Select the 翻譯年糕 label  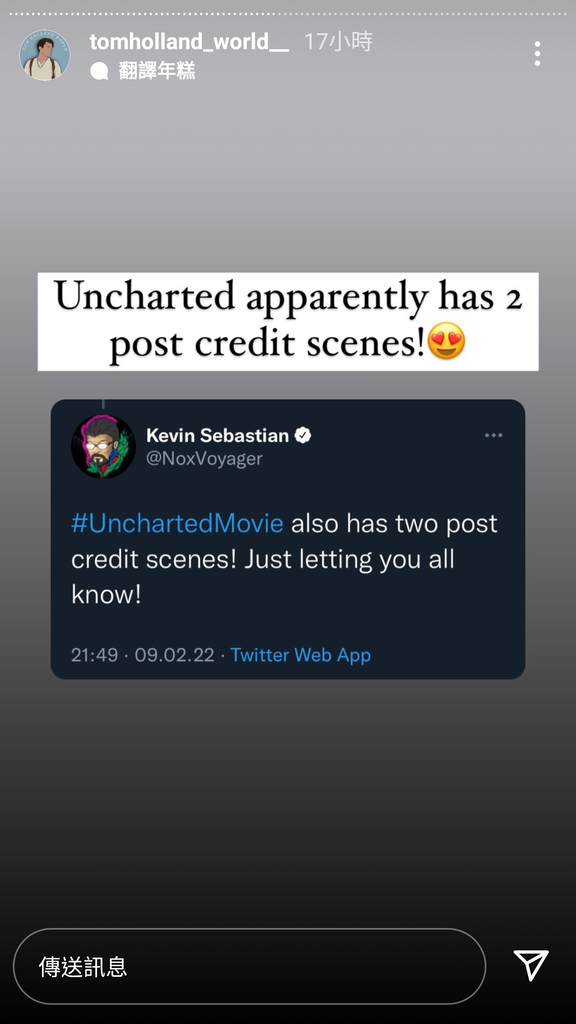coord(157,71)
